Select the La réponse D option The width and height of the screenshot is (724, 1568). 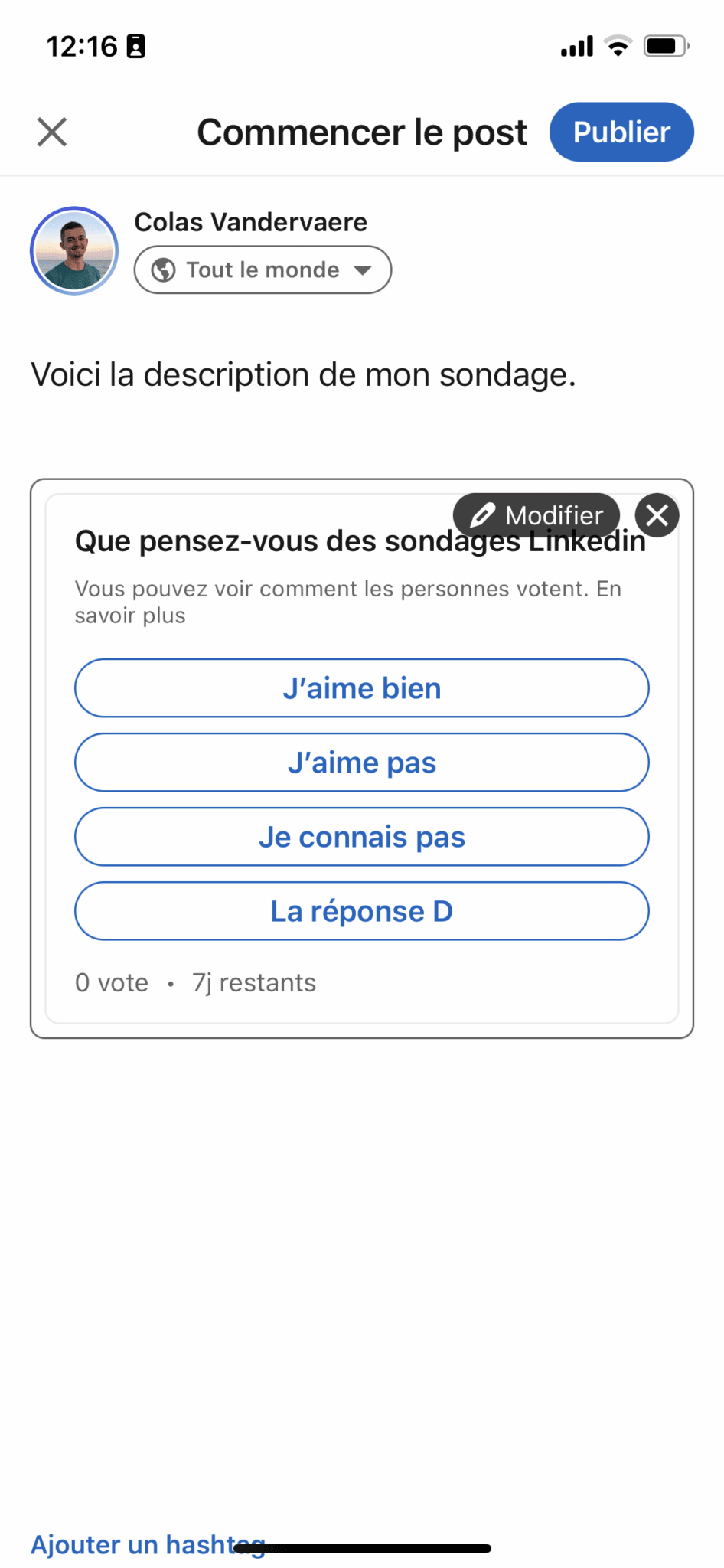361,910
